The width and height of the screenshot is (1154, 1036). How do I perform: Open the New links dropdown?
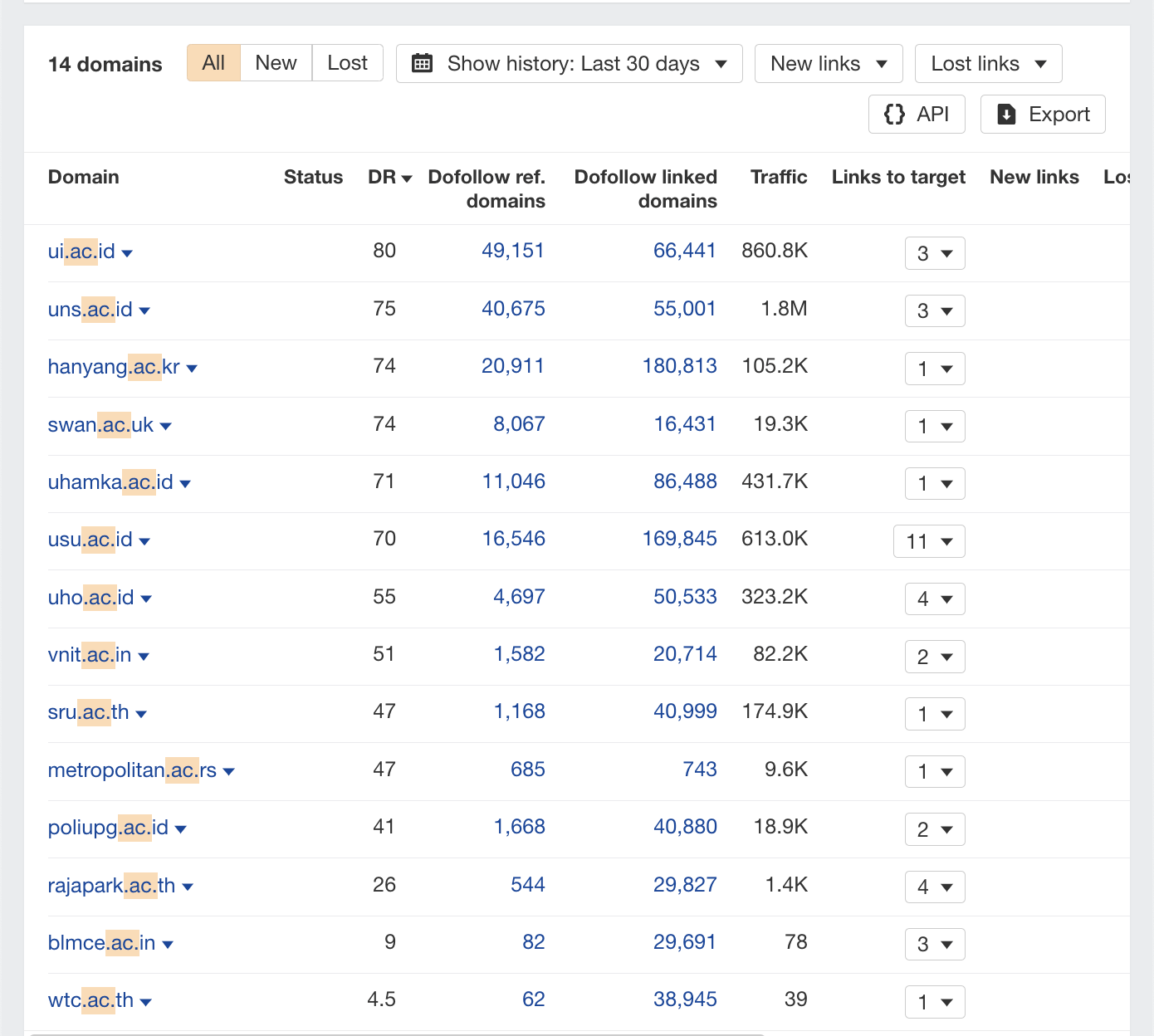[x=827, y=63]
